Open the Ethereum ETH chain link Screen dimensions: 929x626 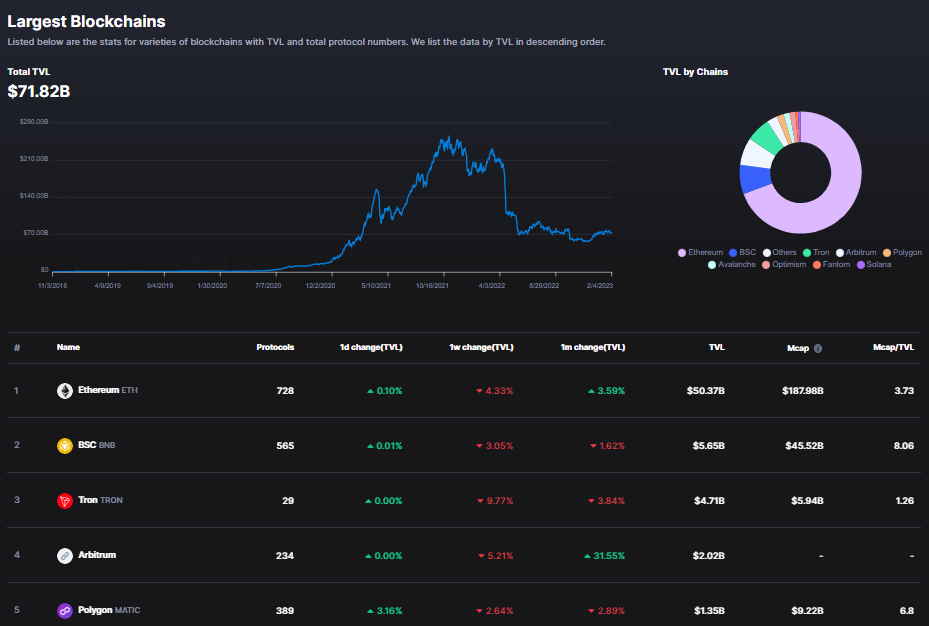[108, 390]
